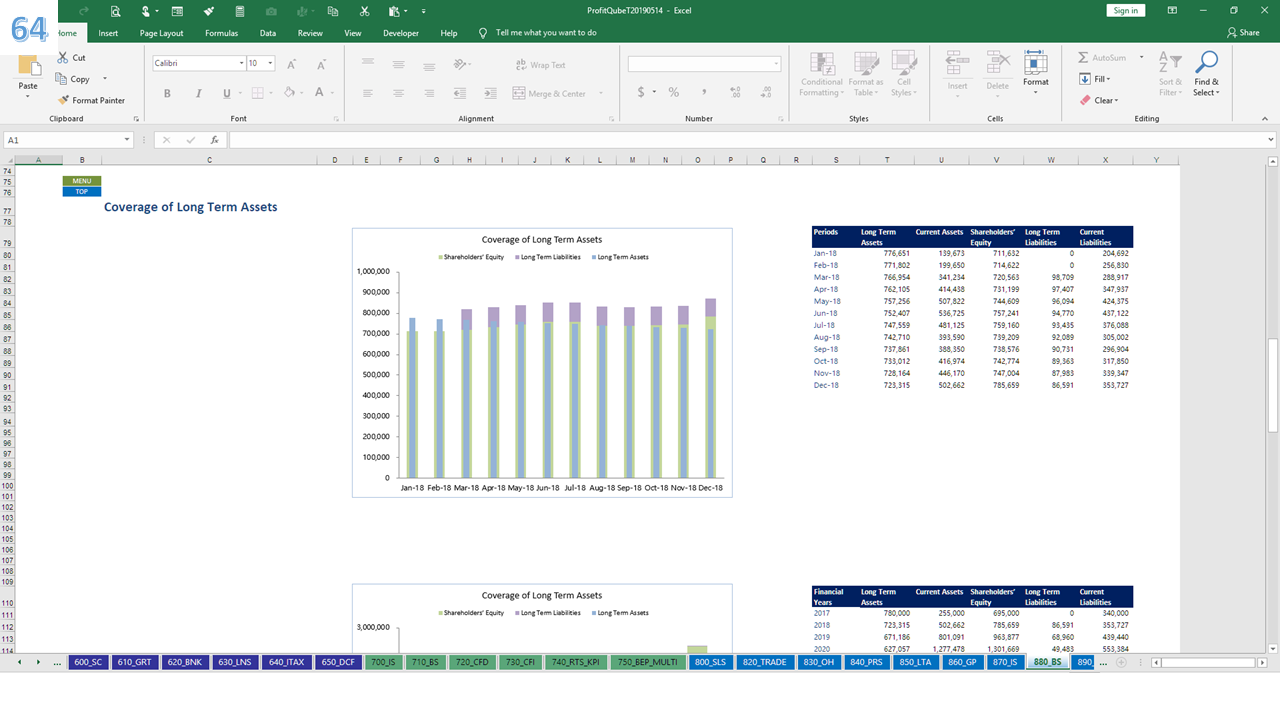Click the Center align icon
This screenshot has width=1280, height=720.
pyautogui.click(x=398, y=93)
